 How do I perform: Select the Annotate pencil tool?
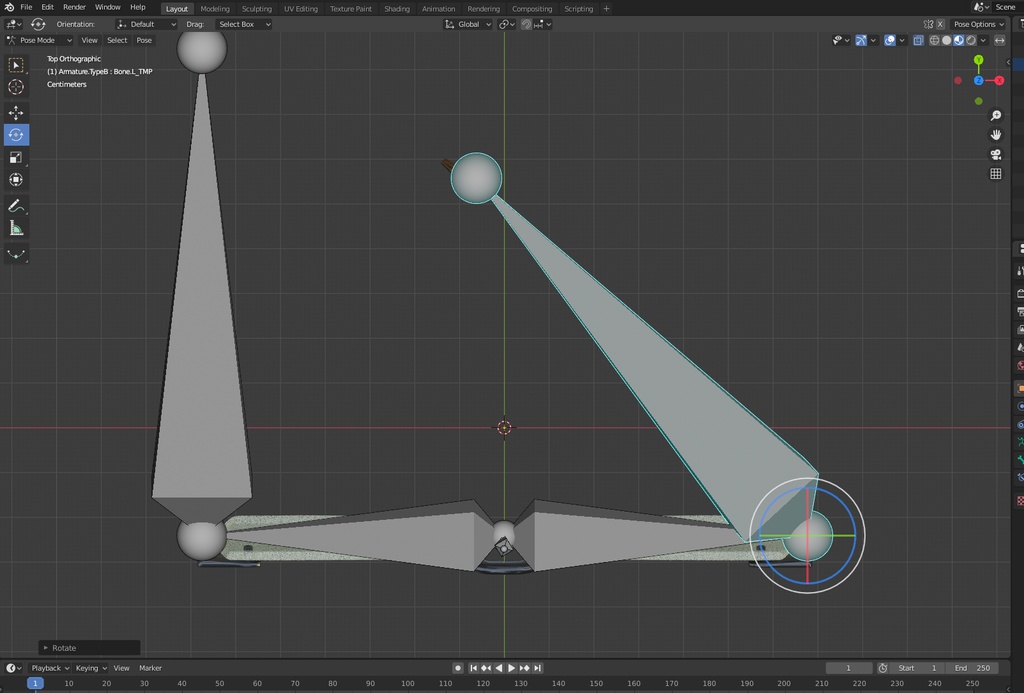(x=16, y=206)
